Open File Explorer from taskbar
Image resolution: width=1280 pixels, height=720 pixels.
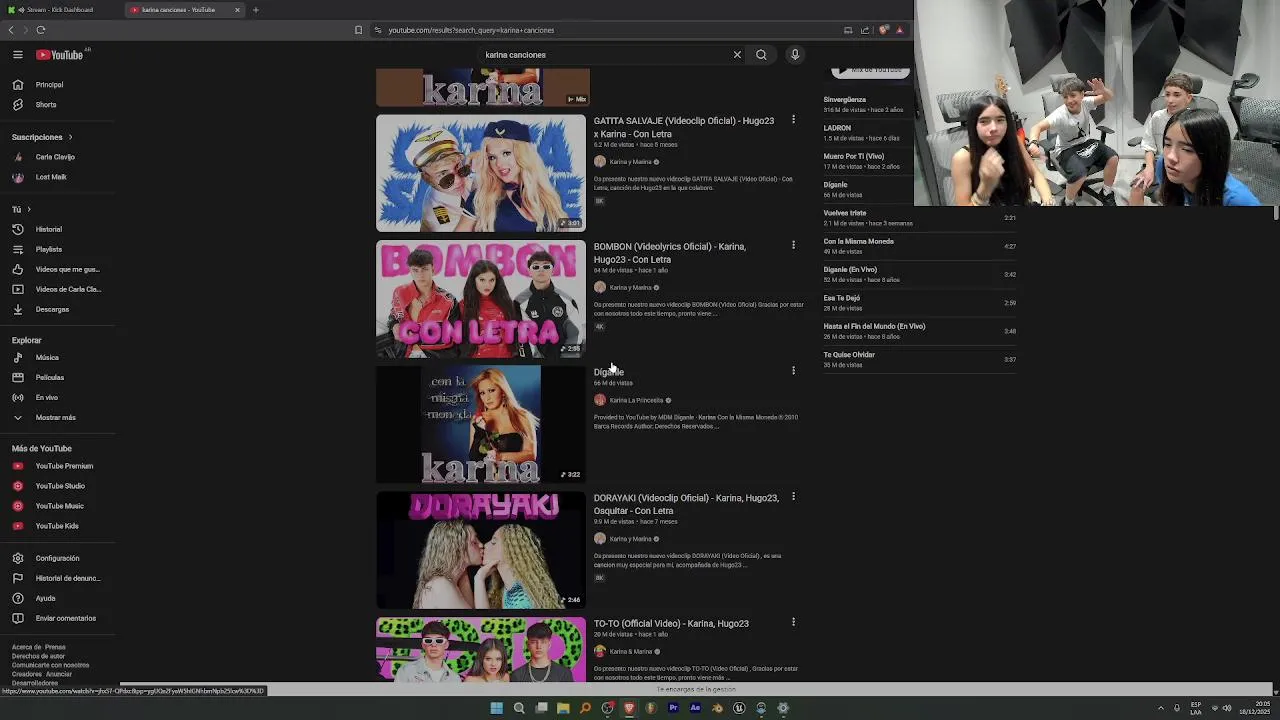(x=563, y=708)
